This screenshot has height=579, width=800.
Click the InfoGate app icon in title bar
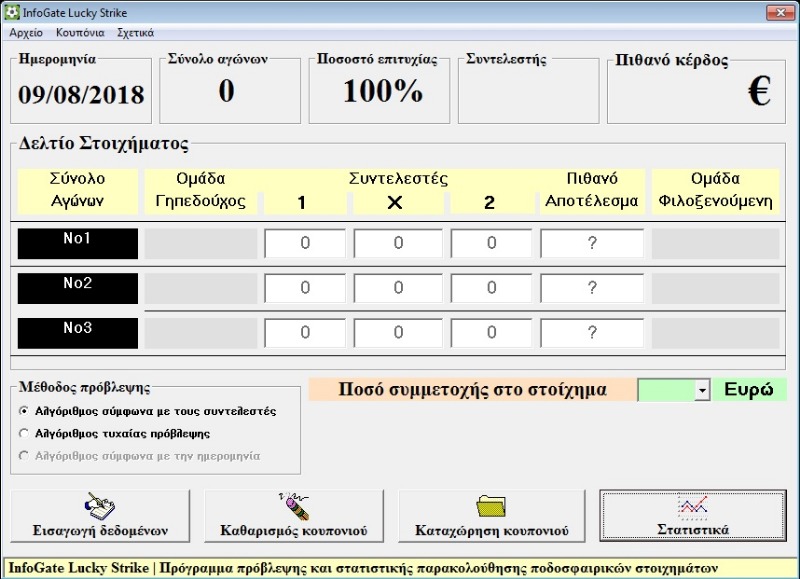click(x=12, y=12)
